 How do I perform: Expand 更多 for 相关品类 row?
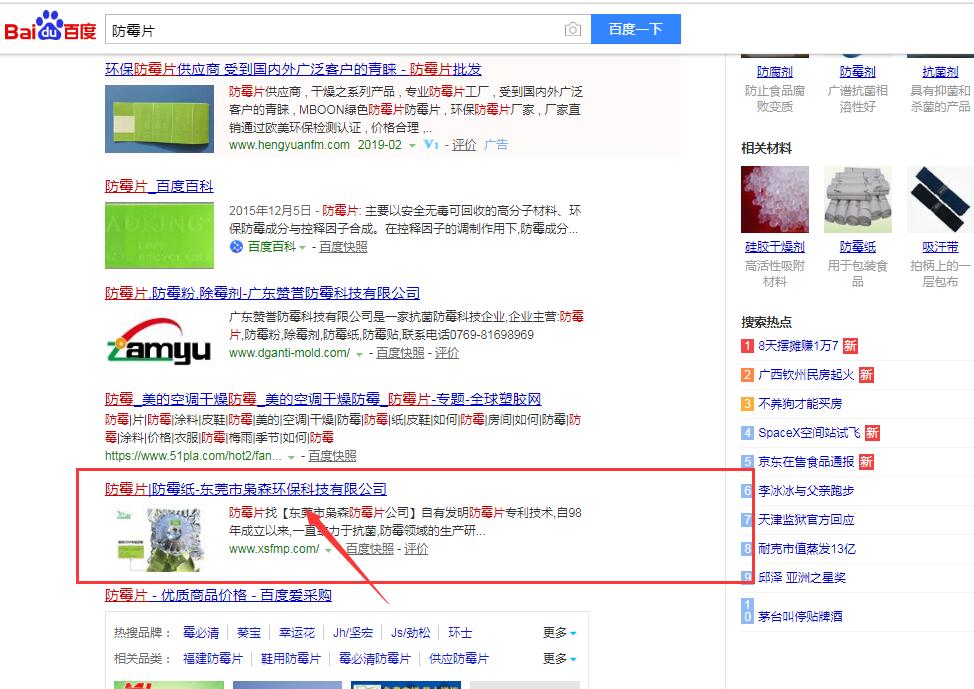coord(560,659)
